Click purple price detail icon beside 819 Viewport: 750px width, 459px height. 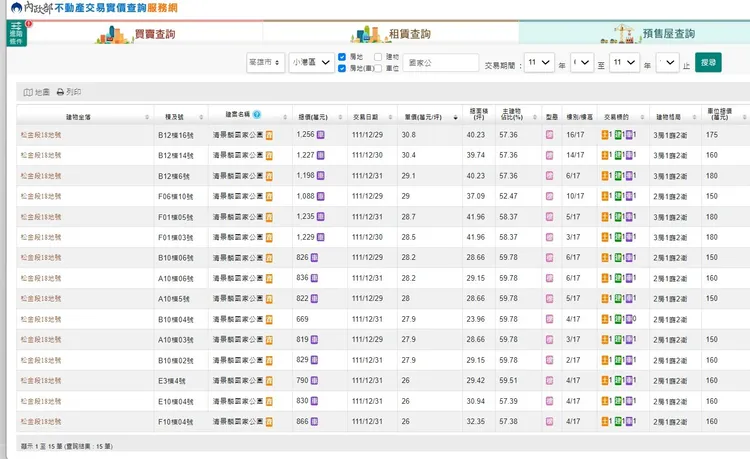coord(314,339)
